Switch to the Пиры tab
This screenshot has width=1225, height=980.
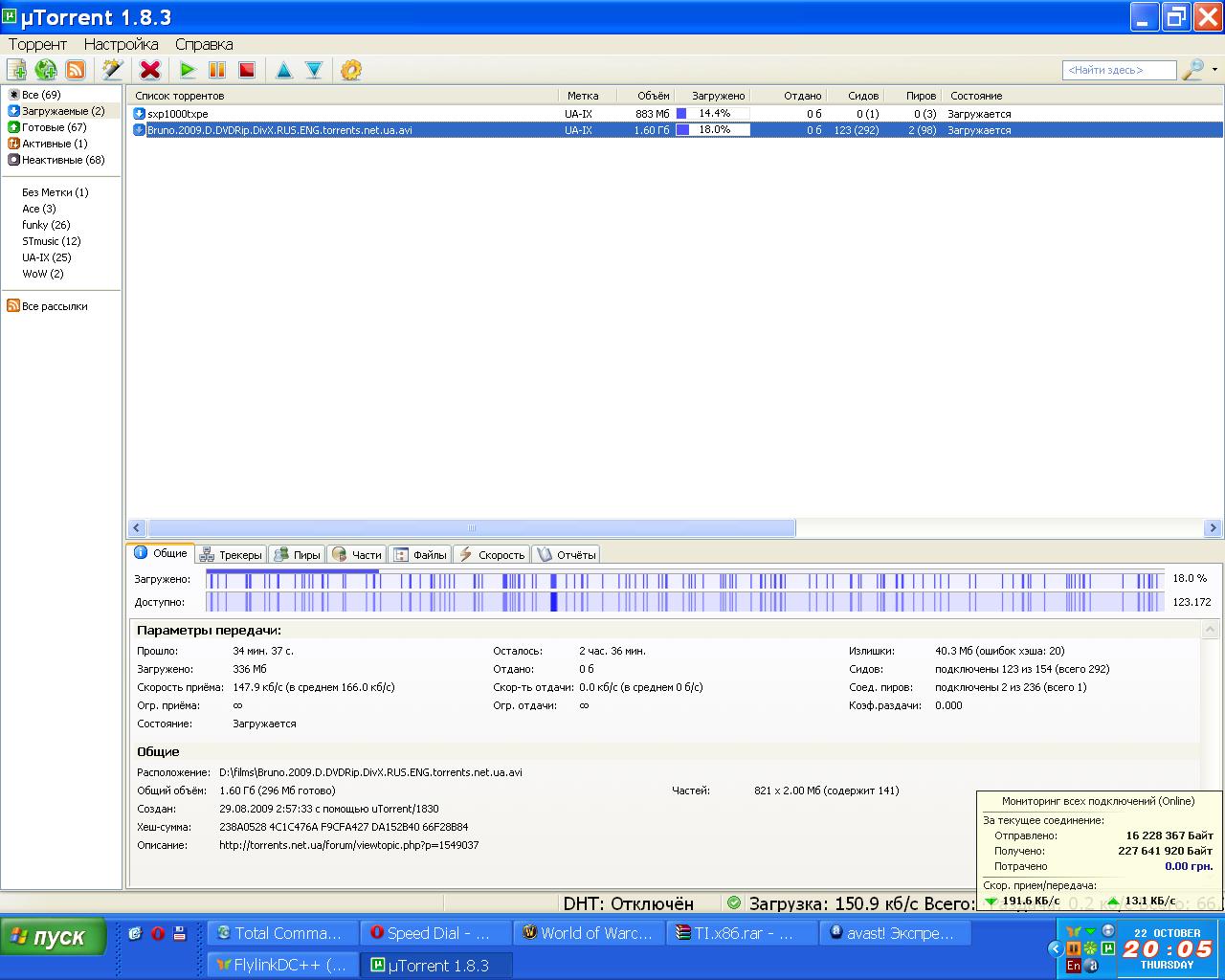click(x=297, y=555)
